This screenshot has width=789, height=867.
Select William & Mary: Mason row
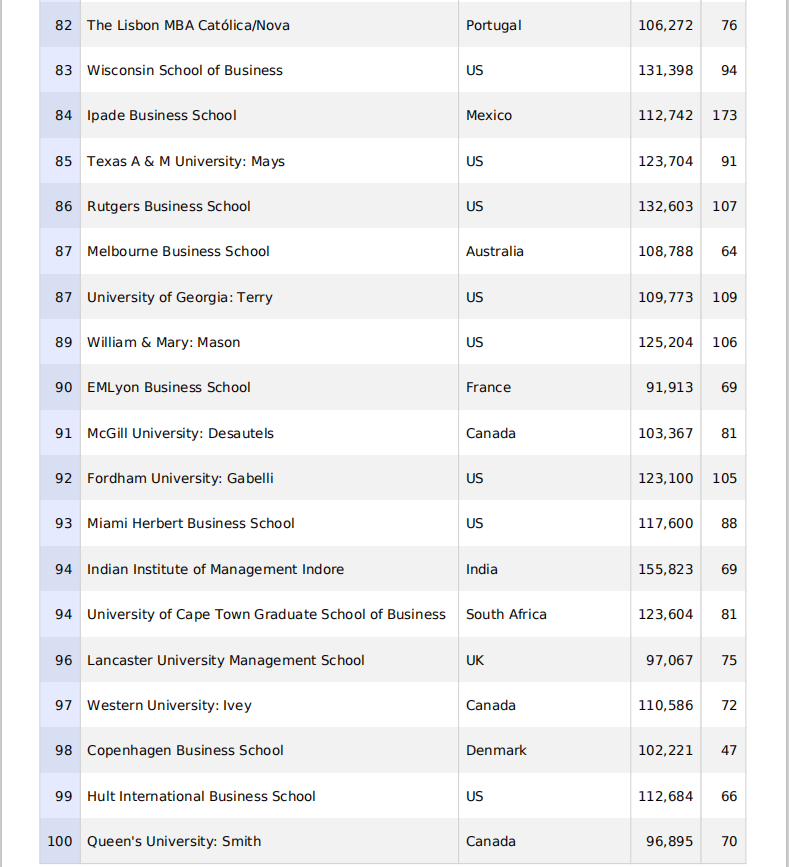[x=164, y=343]
